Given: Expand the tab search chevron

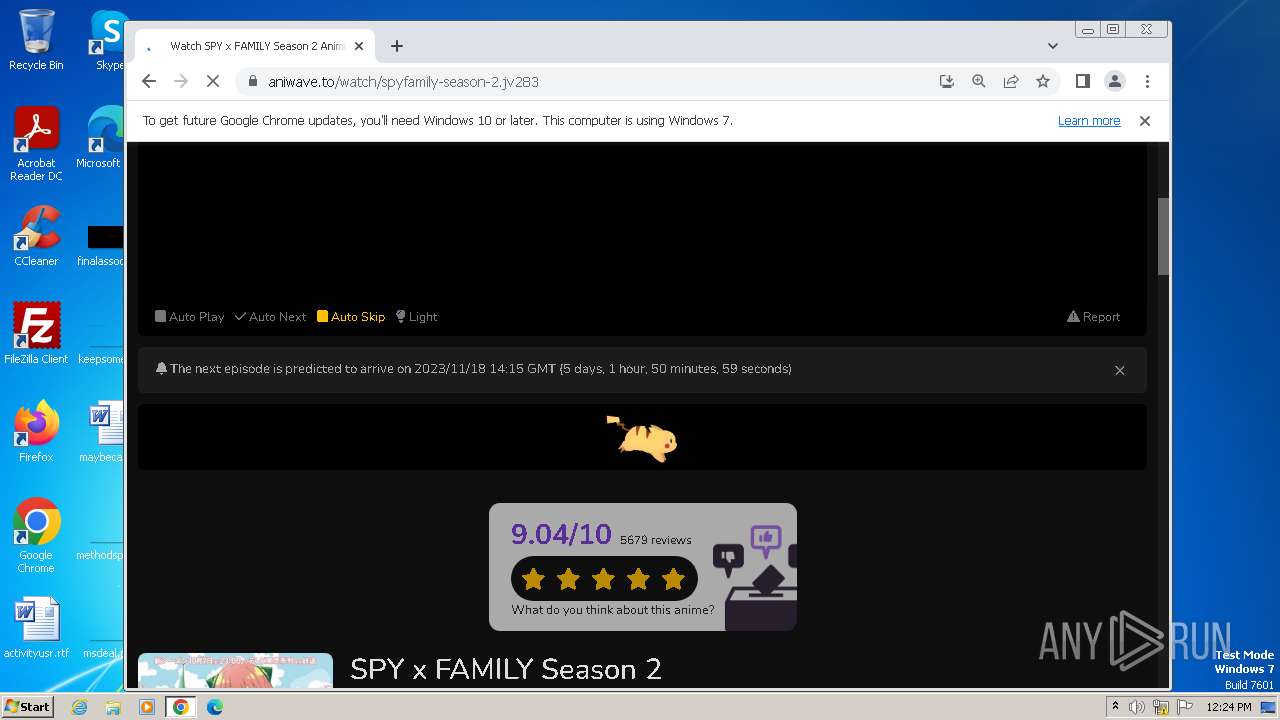Looking at the screenshot, I should [x=1053, y=46].
